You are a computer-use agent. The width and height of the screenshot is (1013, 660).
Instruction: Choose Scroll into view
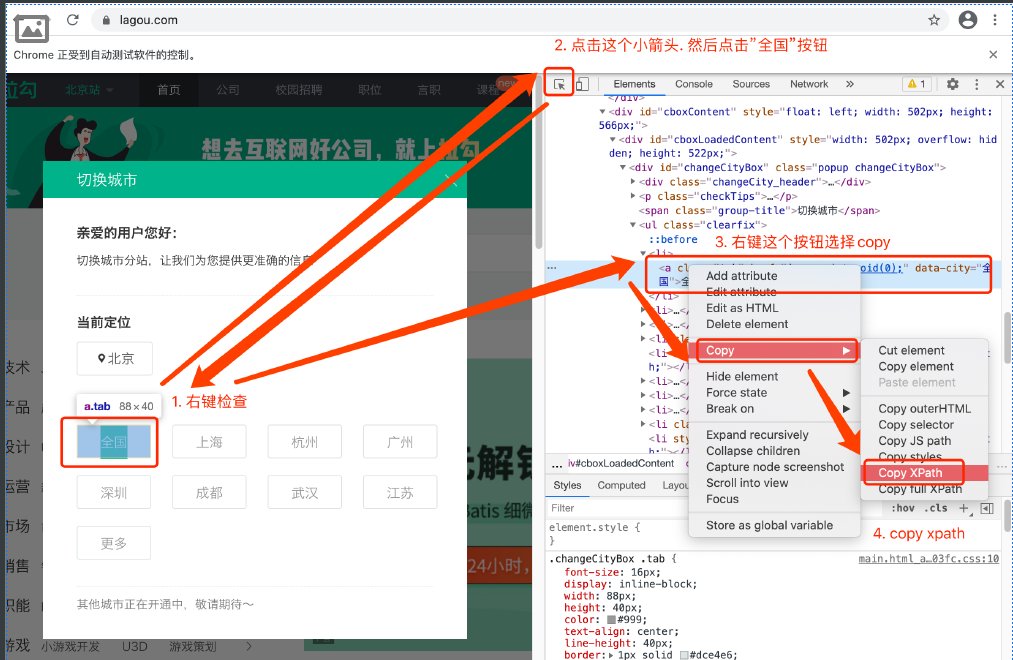pos(747,483)
